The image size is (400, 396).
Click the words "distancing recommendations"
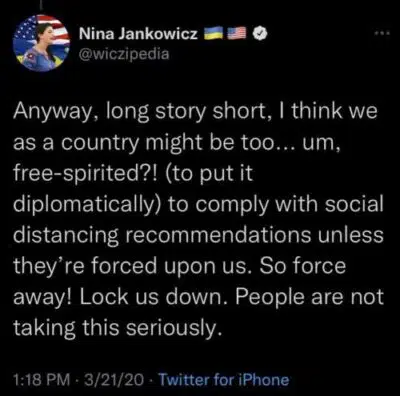[162, 236]
